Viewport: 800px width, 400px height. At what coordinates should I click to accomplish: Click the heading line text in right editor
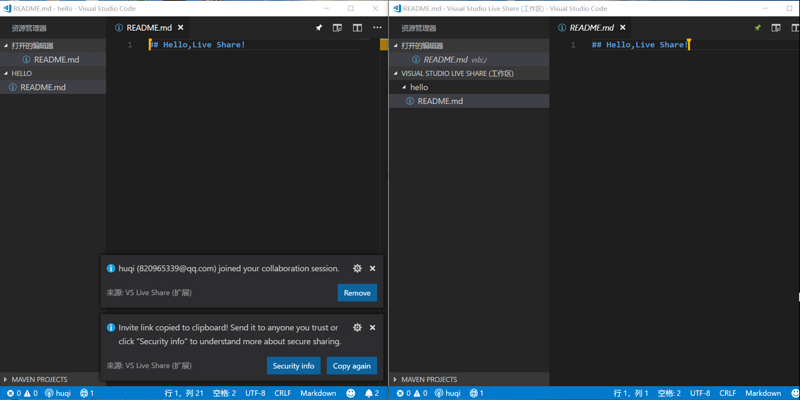[x=640, y=45]
